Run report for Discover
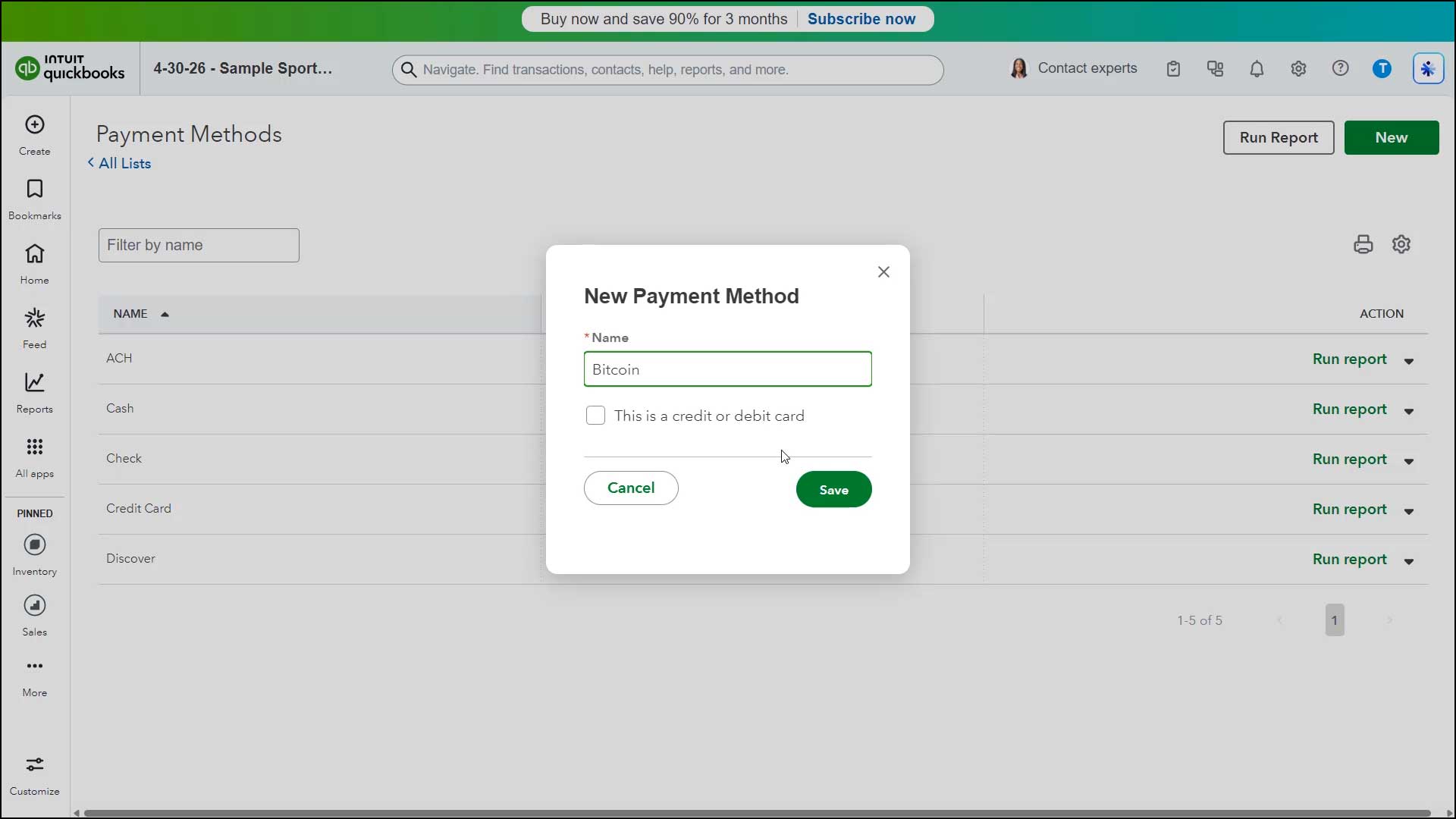1456x819 pixels. pyautogui.click(x=1349, y=559)
